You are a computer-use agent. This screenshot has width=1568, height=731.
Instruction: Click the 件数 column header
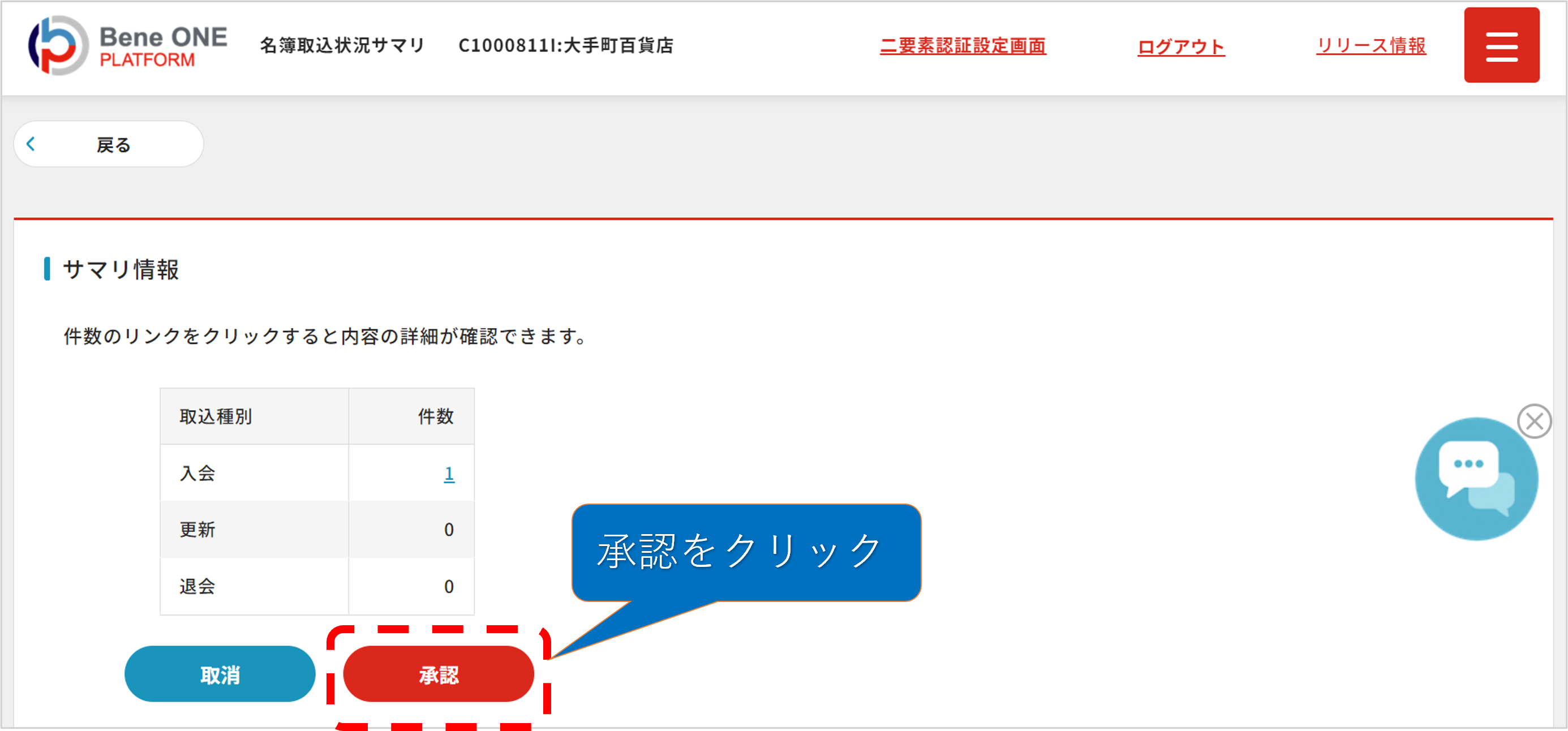tap(435, 417)
